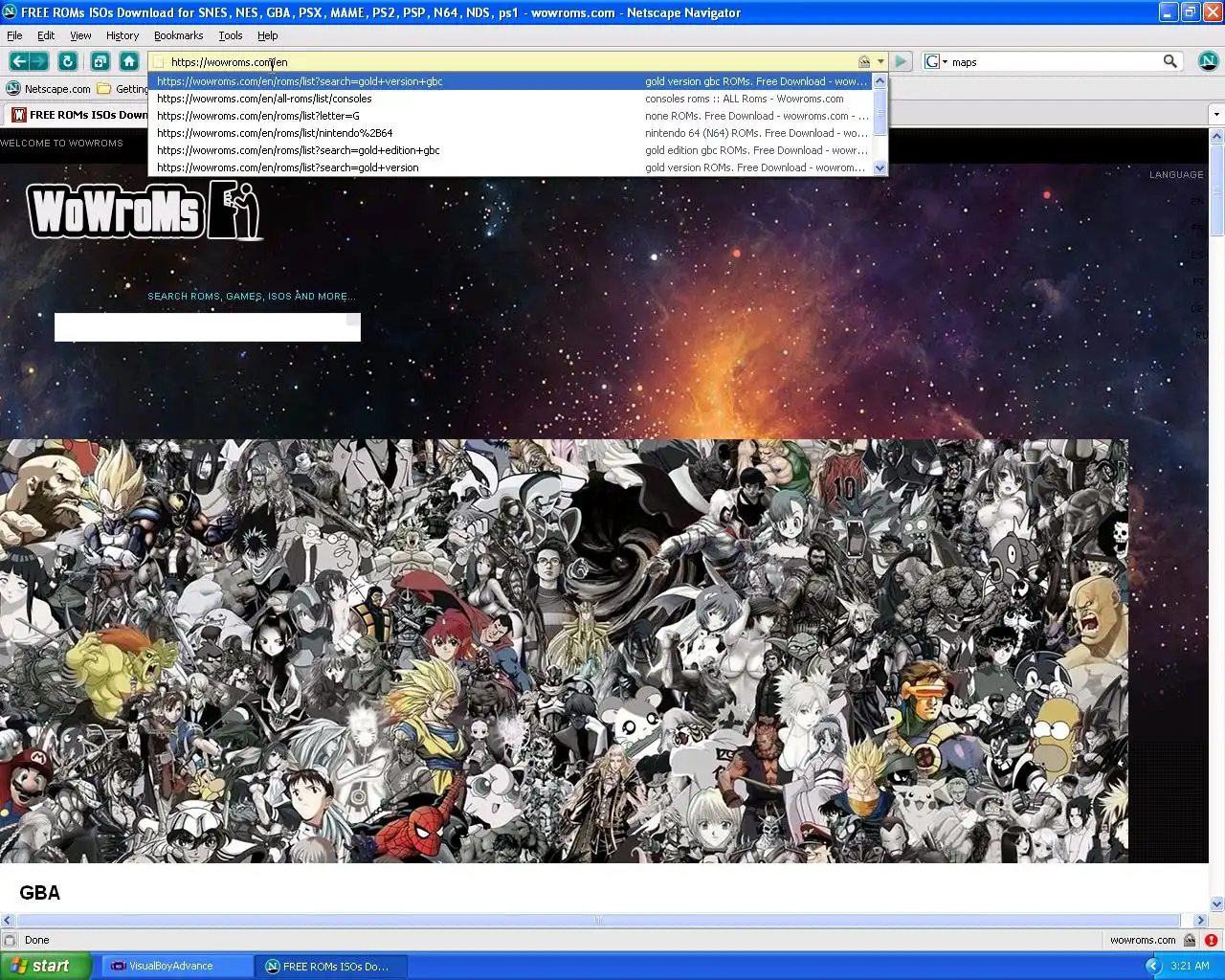Screen dimensions: 1225x980
Task: Click the Back arrow navigation button
Action: pyautogui.click(x=18, y=61)
